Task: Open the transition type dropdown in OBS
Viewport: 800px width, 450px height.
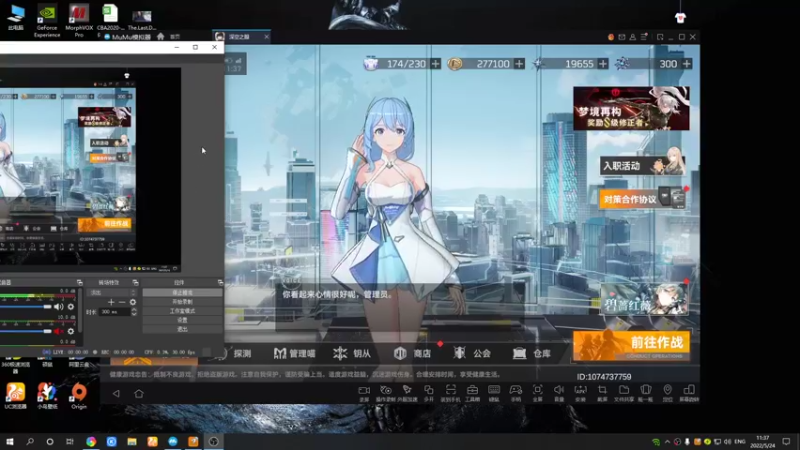Action: coord(113,293)
